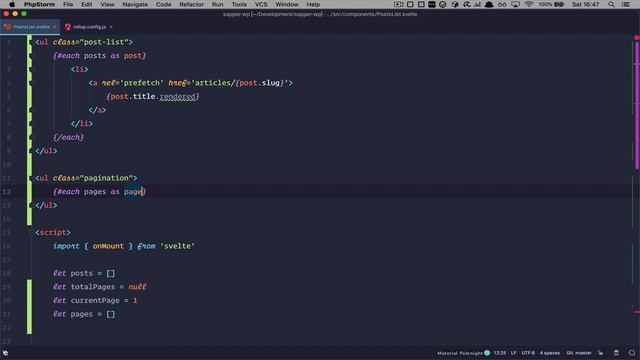Click the notifications bubble icon in status bar
Viewport: 640px width, 360px height.
[x=632, y=353]
